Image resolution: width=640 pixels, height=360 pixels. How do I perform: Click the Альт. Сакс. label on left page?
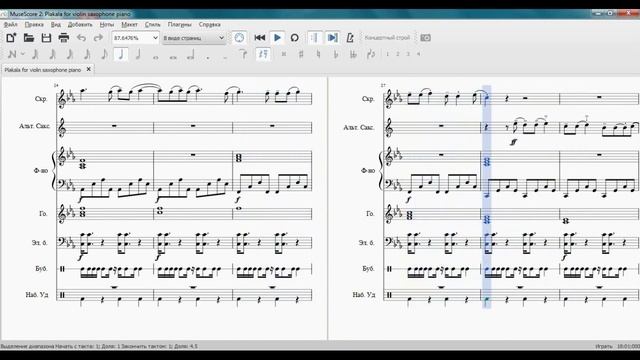(34, 126)
